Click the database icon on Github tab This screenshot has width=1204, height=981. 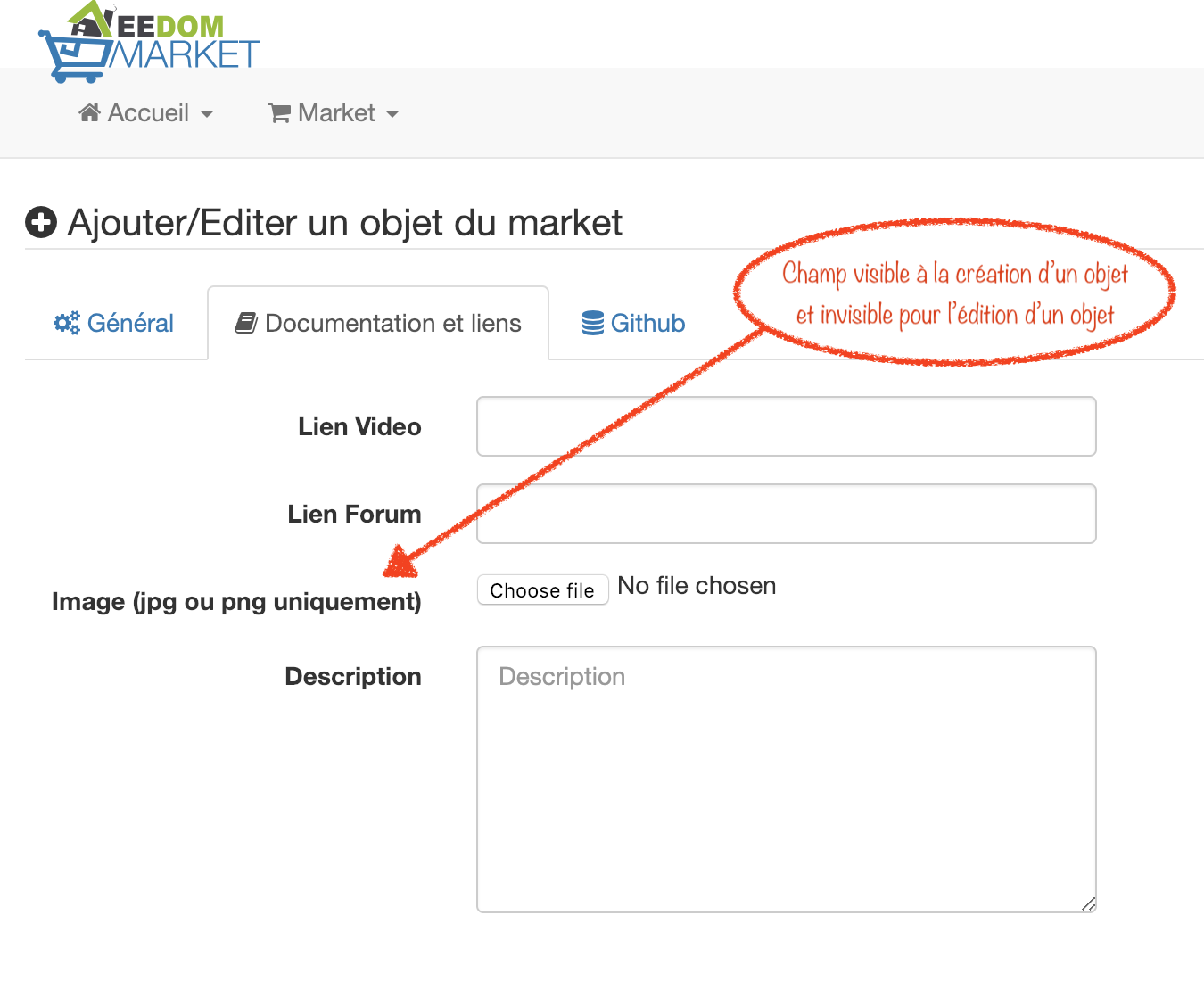[x=593, y=323]
